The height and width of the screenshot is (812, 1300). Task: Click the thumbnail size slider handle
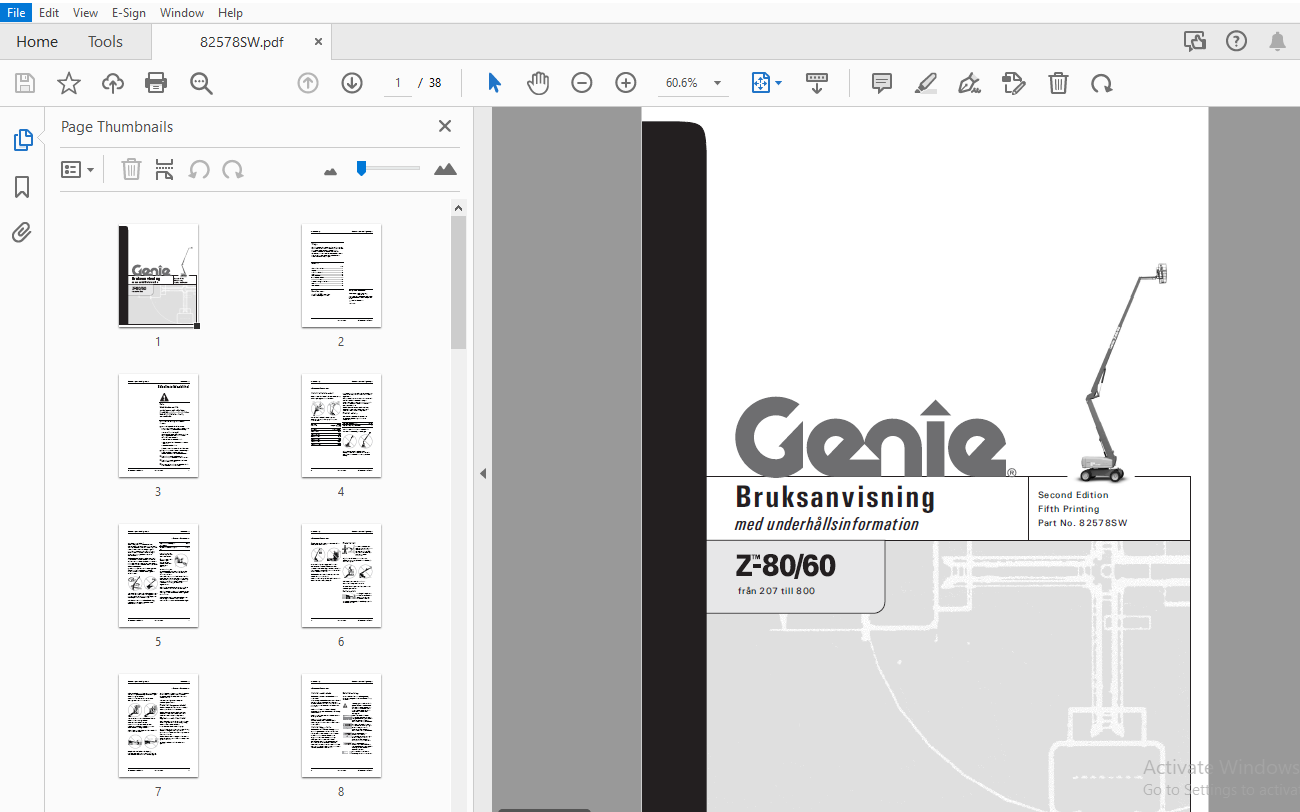[x=362, y=168]
